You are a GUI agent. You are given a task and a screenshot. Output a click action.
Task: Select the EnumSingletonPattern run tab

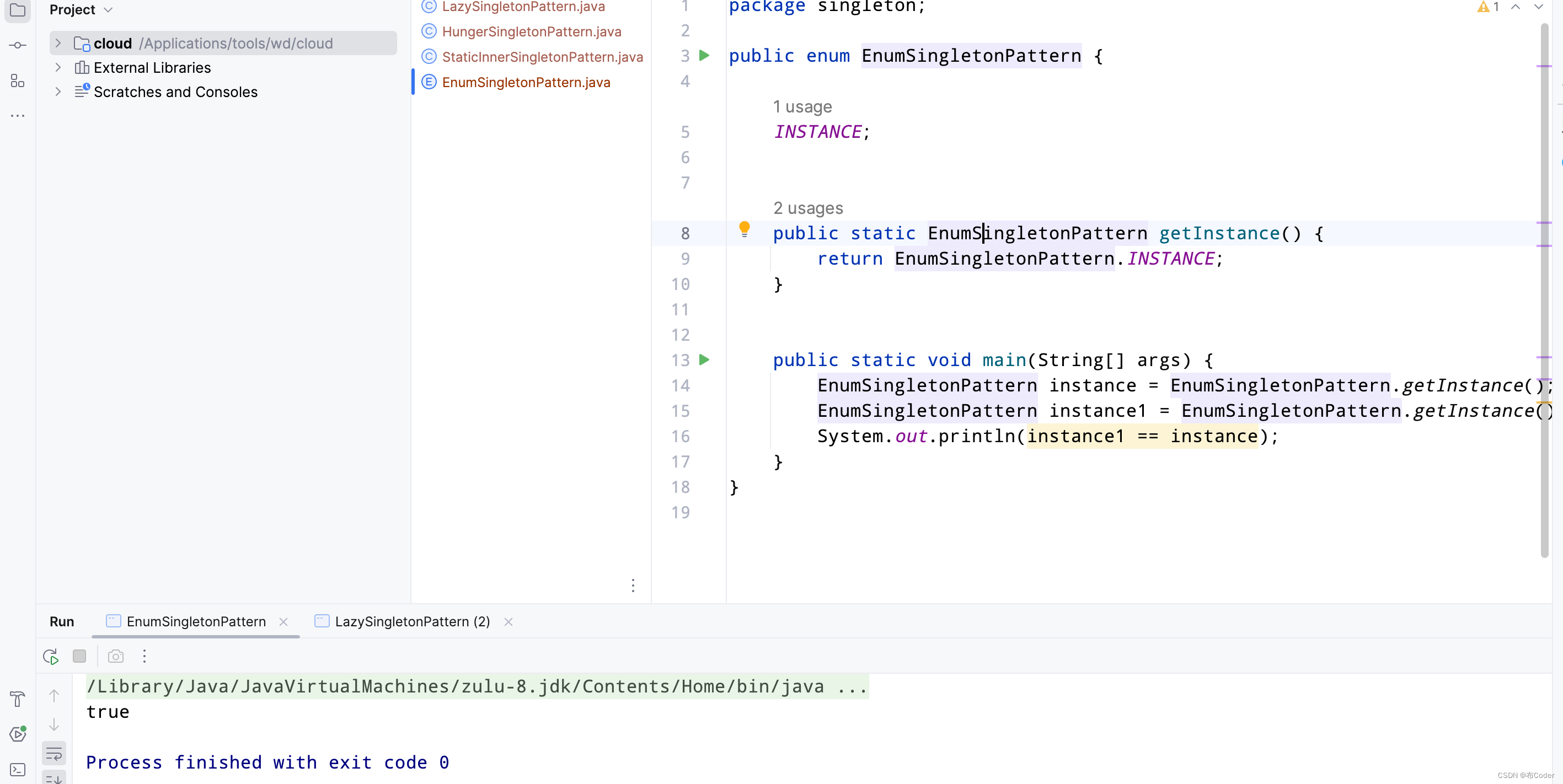click(195, 621)
